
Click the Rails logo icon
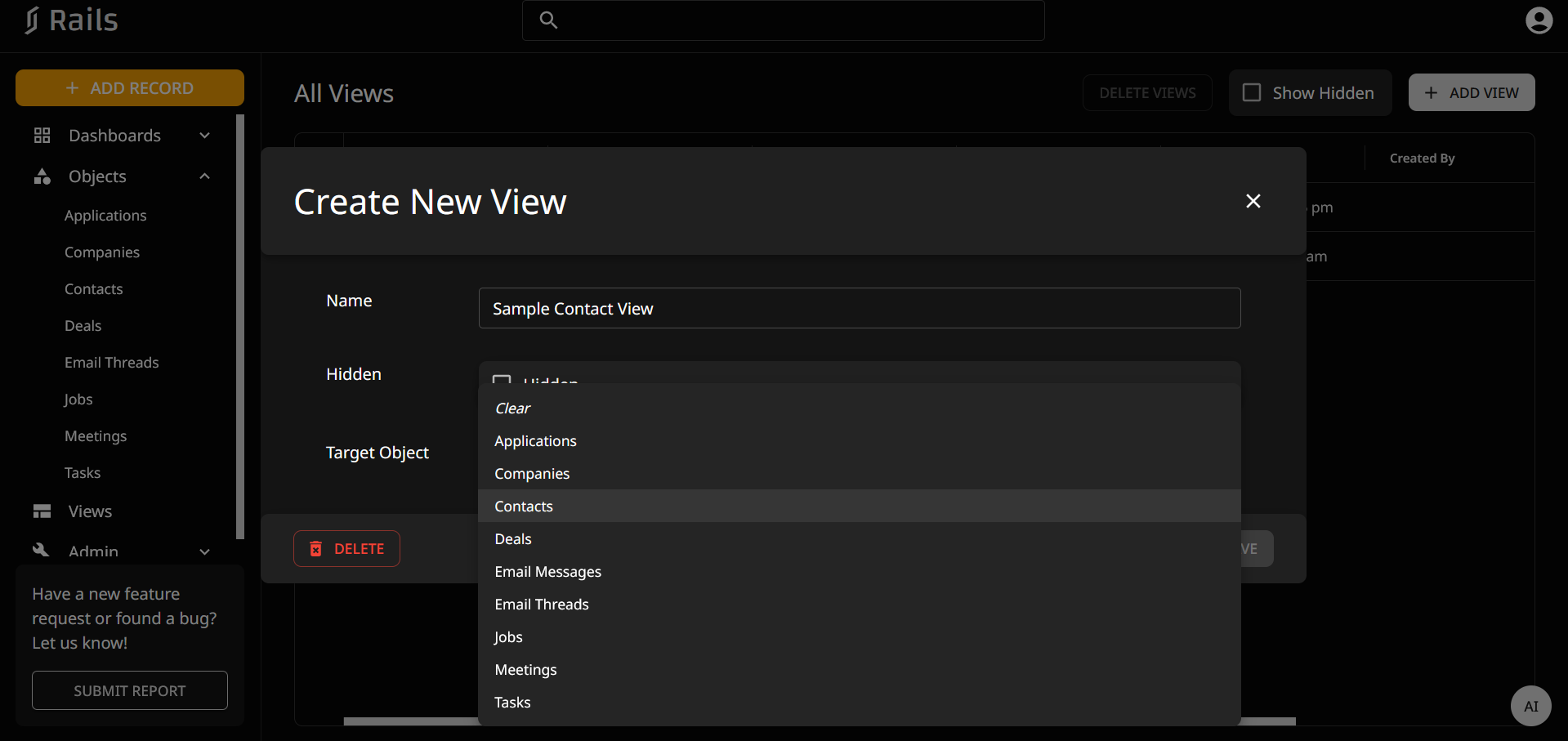pos(31,20)
